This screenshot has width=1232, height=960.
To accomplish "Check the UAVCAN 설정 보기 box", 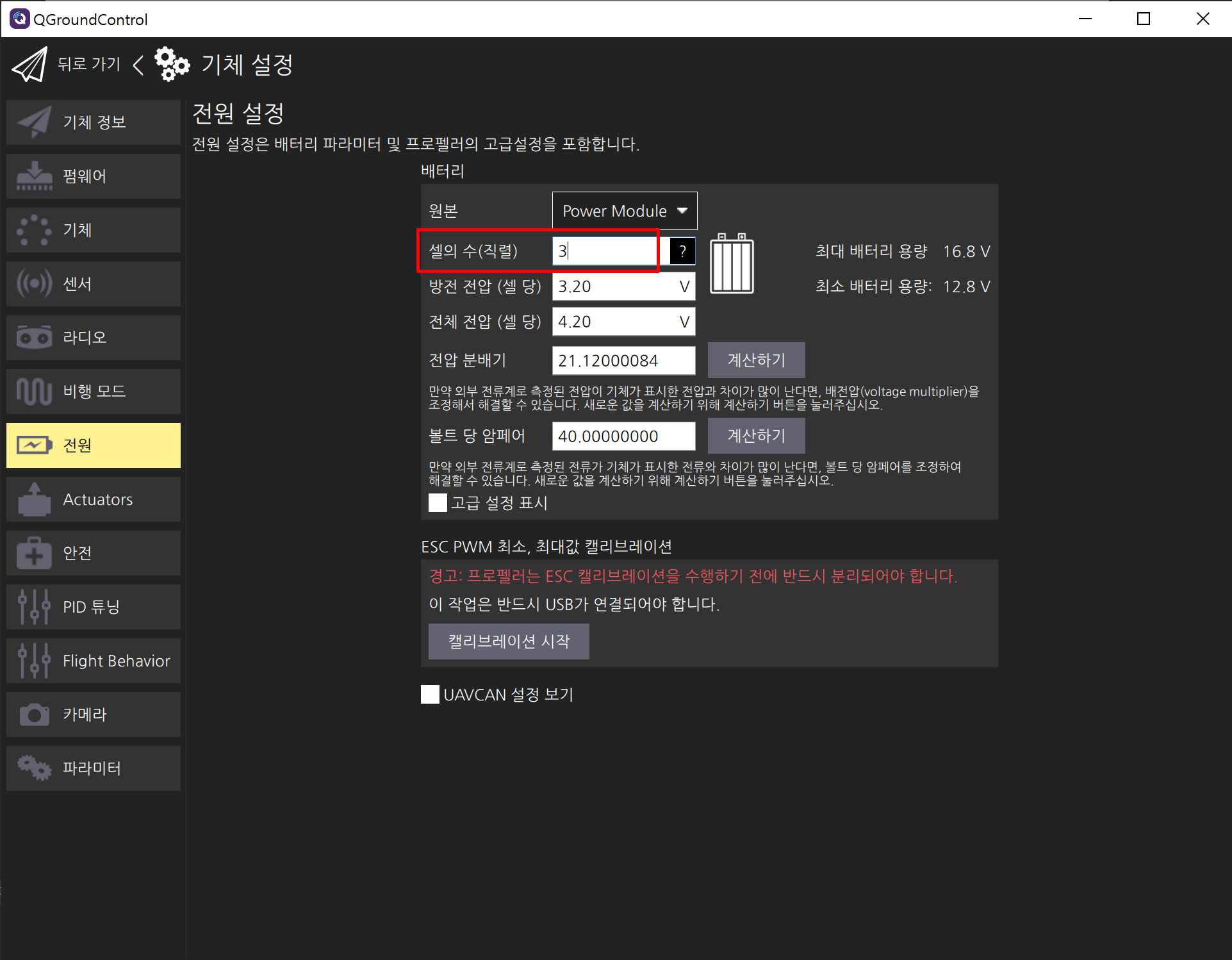I will click(x=431, y=695).
